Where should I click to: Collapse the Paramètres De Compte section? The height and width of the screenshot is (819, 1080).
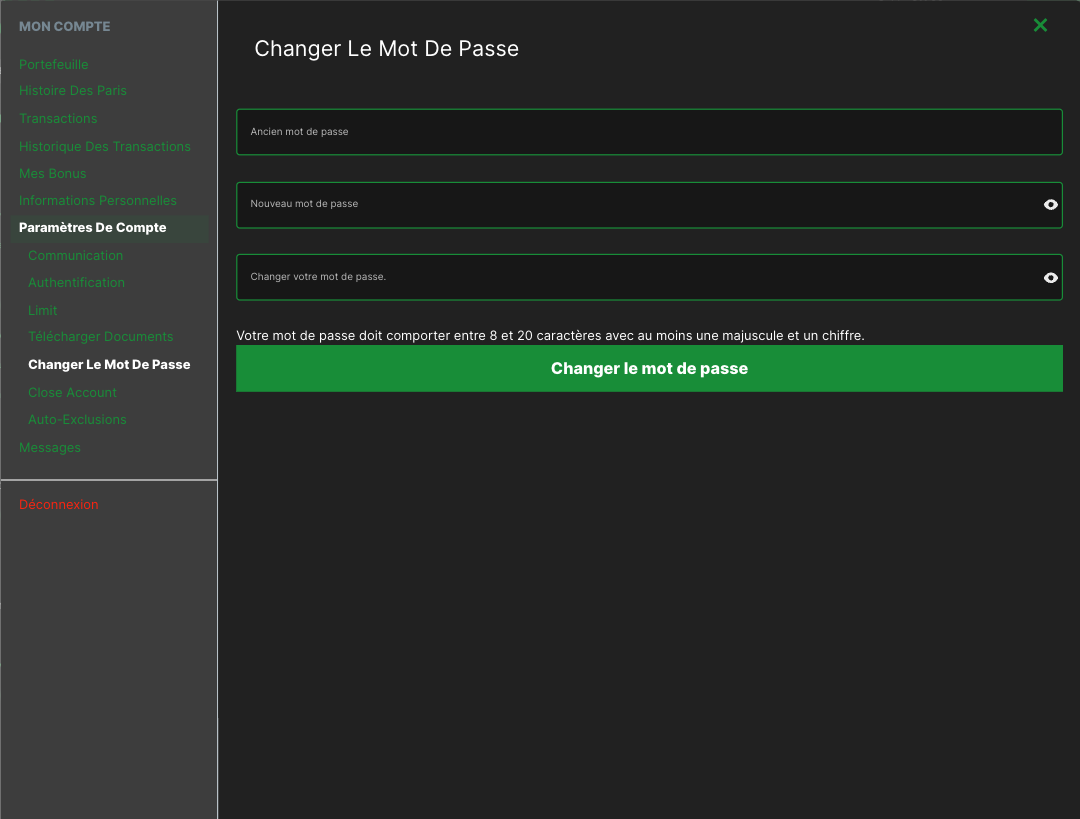pyautogui.click(x=92, y=227)
